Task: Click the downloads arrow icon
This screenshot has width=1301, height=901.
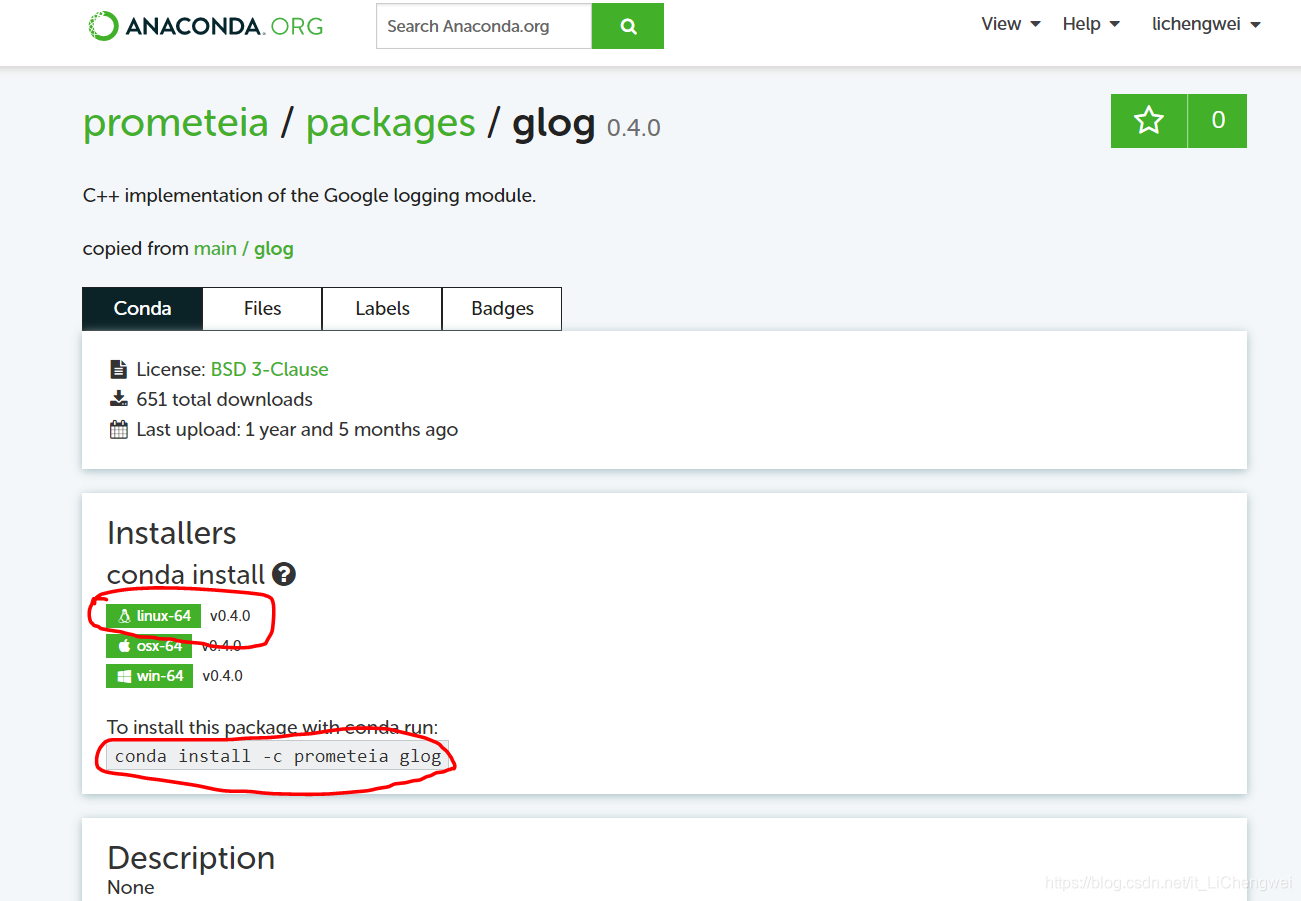Action: tap(119, 399)
